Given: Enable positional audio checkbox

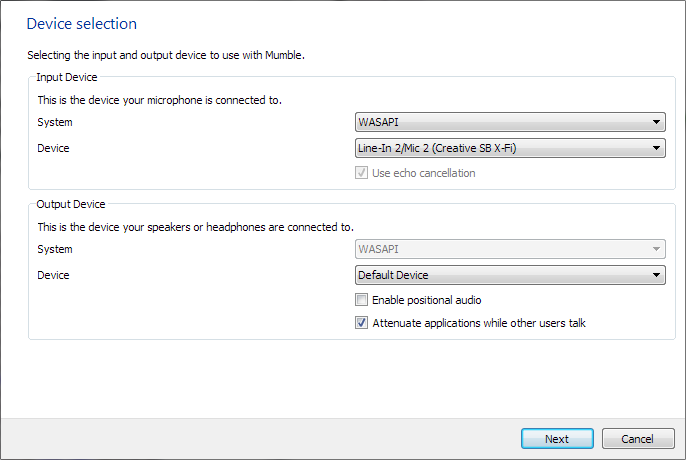Looking at the screenshot, I should coord(361,300).
